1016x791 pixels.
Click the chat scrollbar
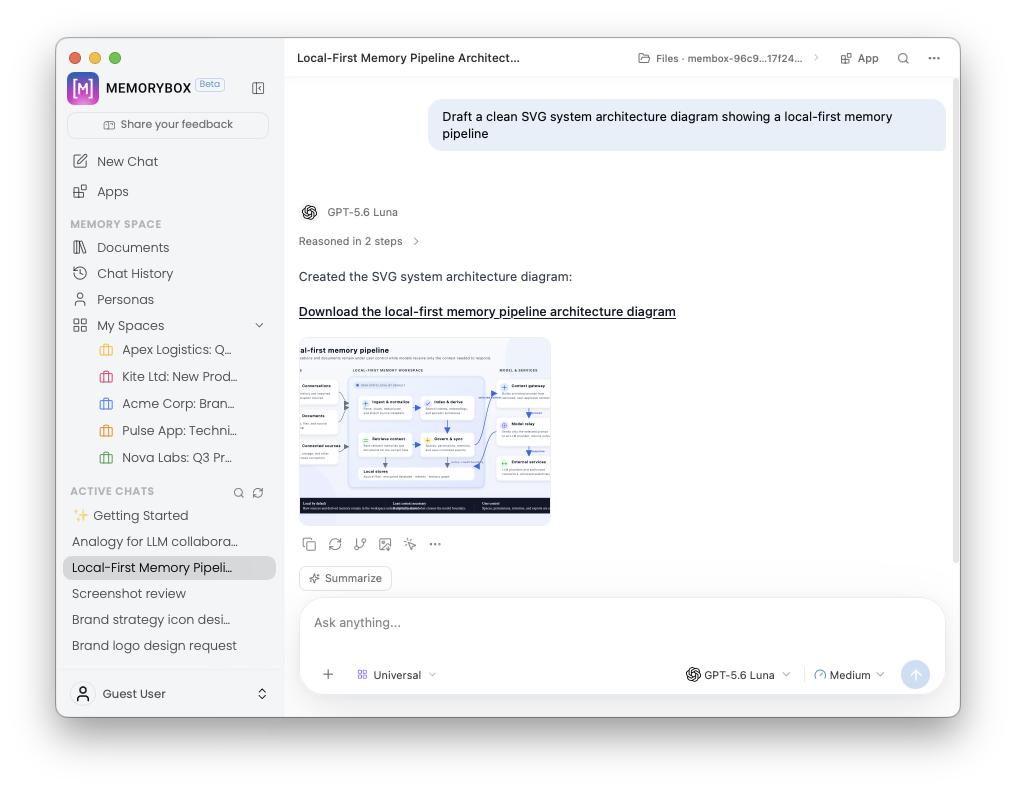(956, 321)
